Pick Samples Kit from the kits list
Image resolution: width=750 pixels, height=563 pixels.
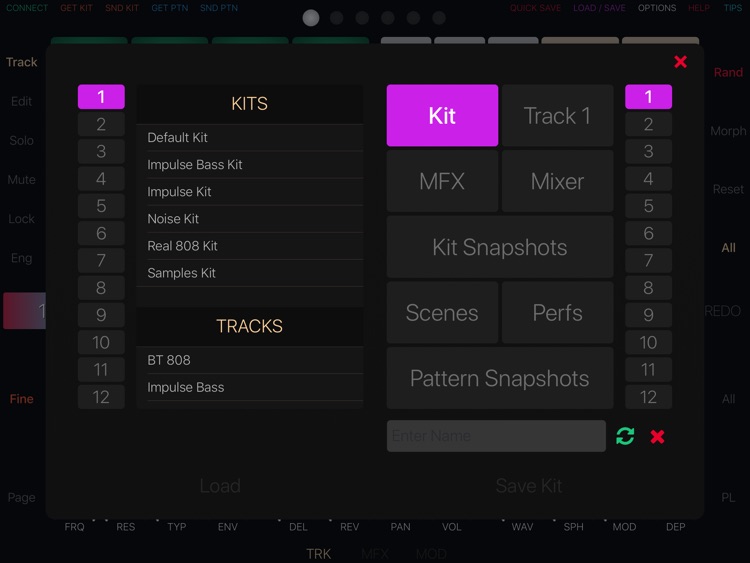[250, 273]
